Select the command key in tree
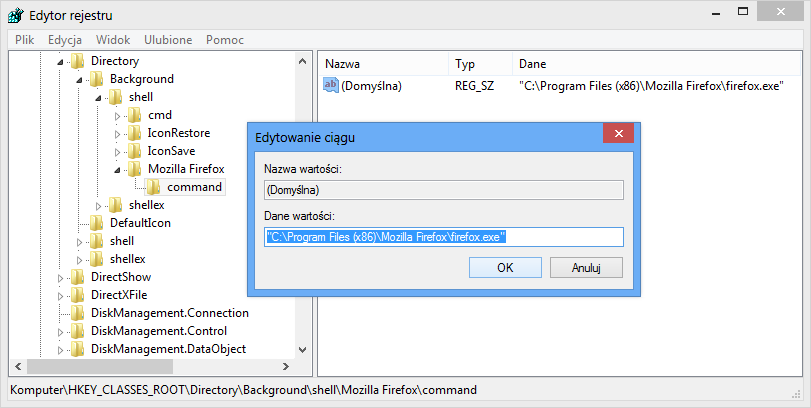 click(x=194, y=187)
